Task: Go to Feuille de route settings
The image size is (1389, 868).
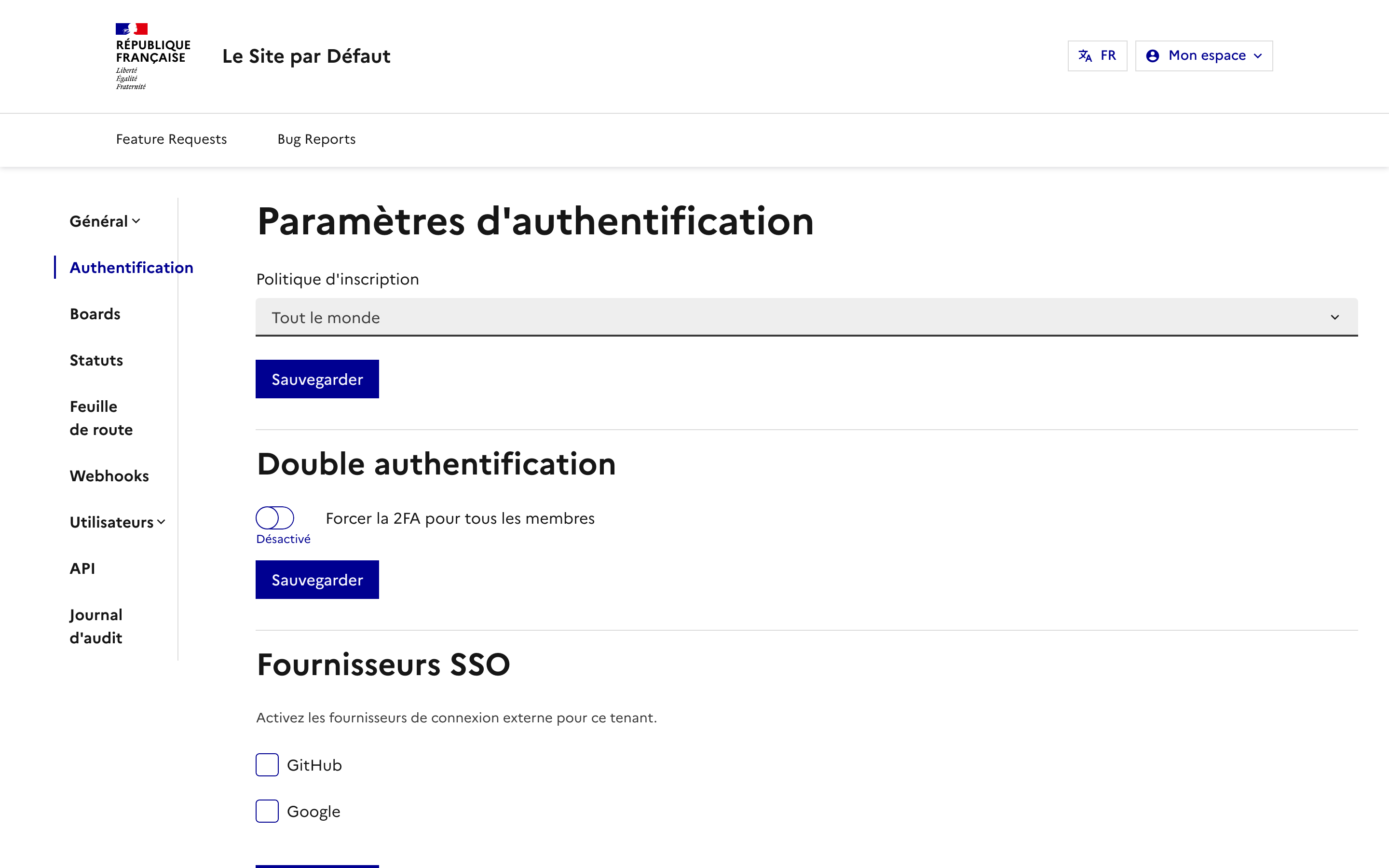Action: (101, 417)
